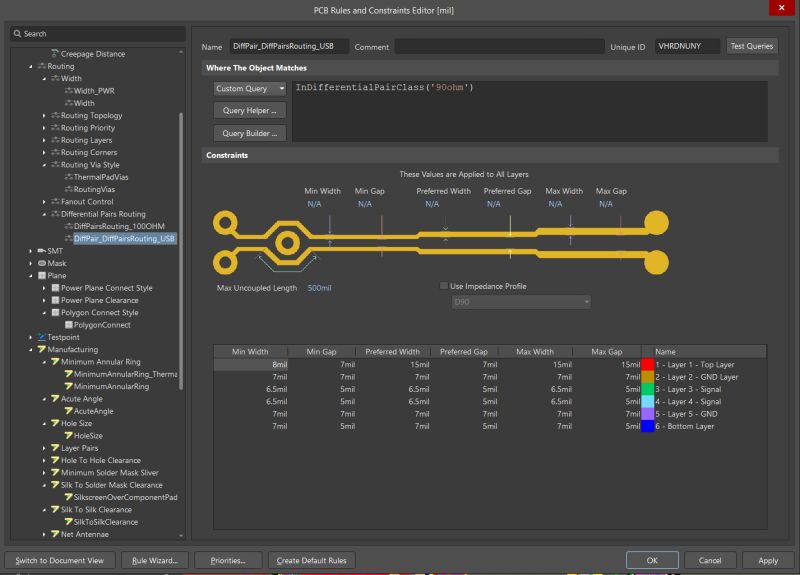Click the rule Name input field

[289, 46]
